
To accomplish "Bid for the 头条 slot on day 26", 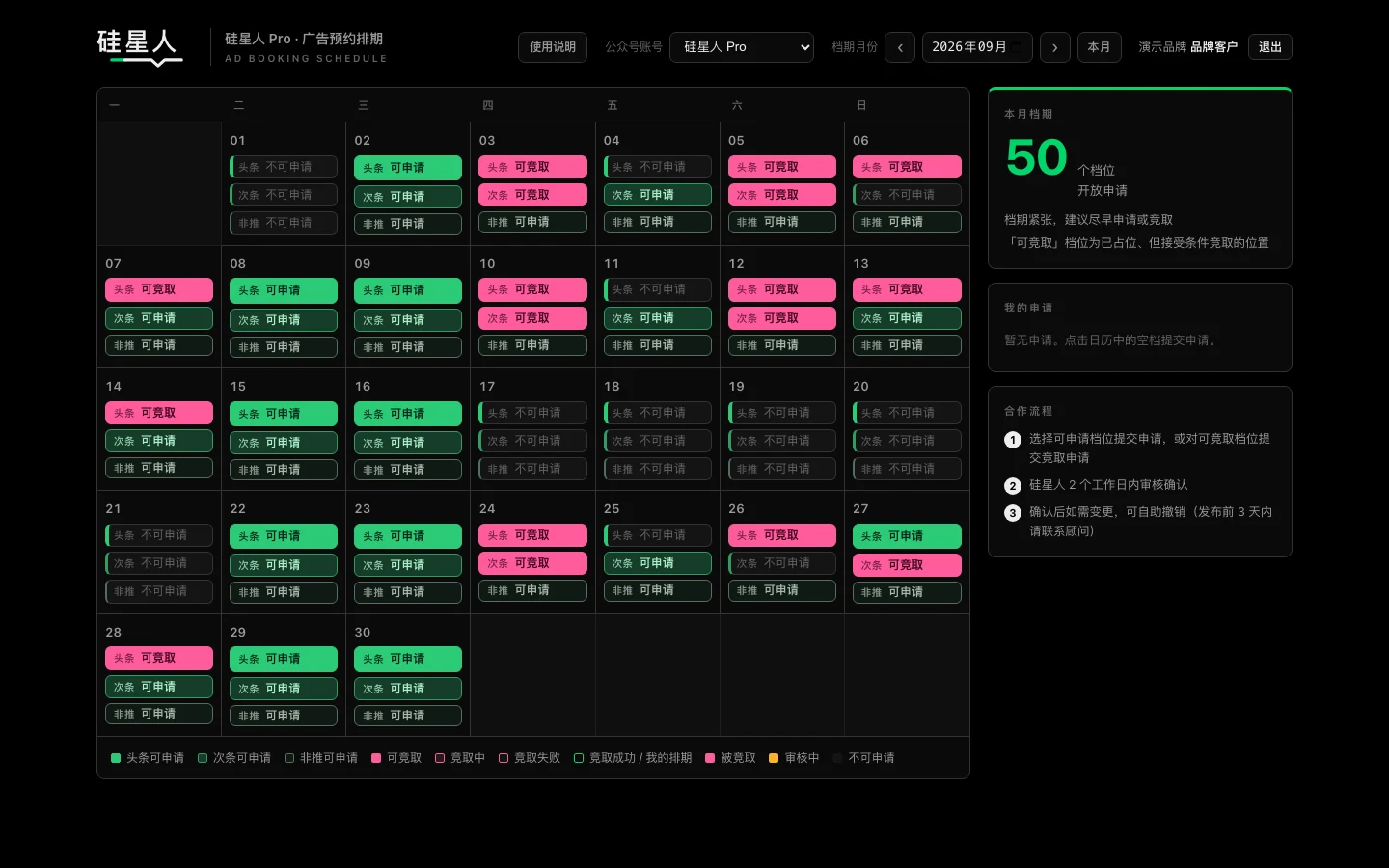I will [x=782, y=535].
